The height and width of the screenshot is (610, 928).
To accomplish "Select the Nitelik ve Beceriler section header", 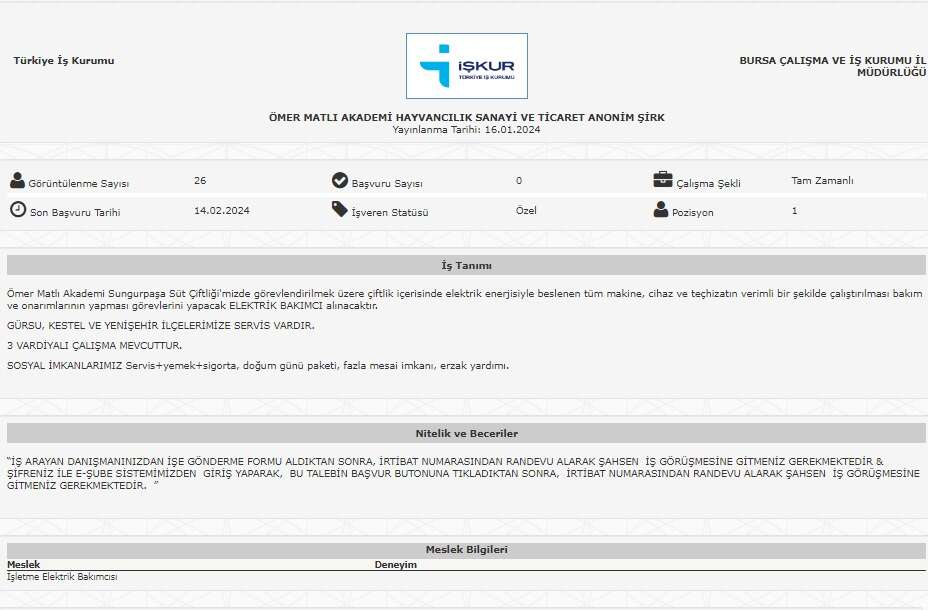I will point(466,434).
